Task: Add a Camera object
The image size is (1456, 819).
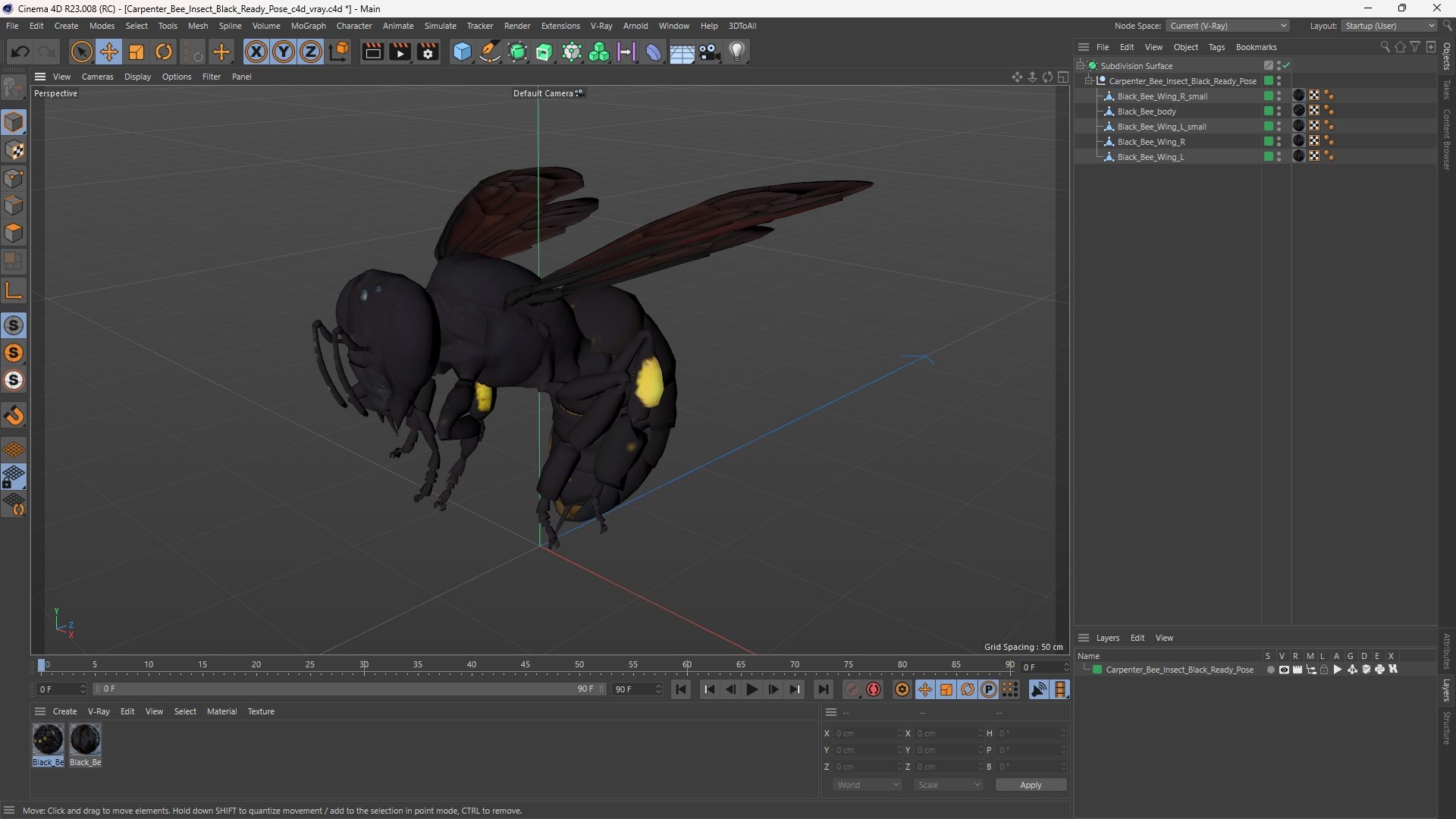Action: (710, 52)
